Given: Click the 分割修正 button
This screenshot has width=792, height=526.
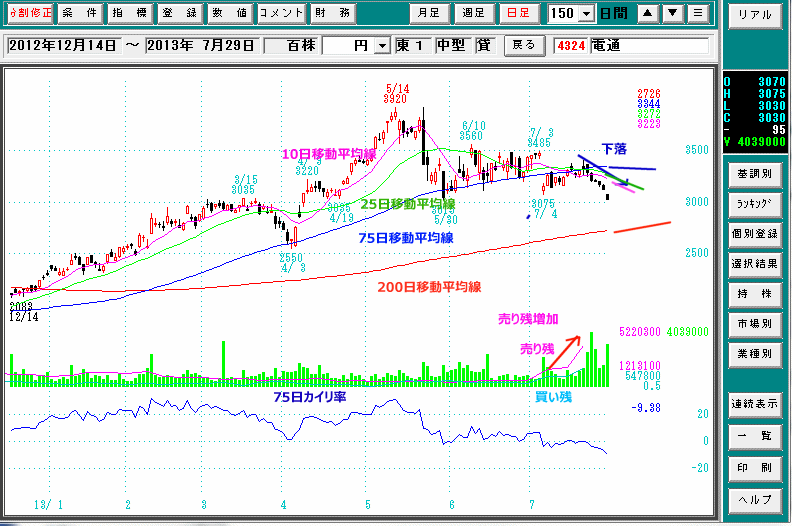Looking at the screenshot, I should (x=30, y=13).
